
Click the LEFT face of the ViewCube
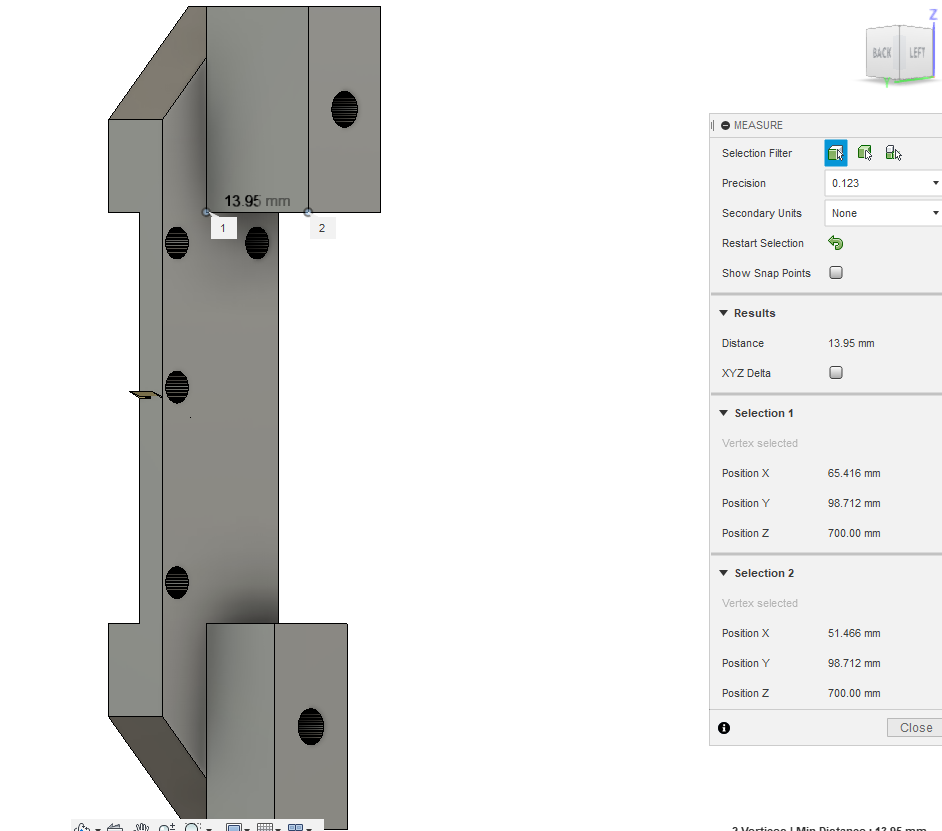[917, 53]
